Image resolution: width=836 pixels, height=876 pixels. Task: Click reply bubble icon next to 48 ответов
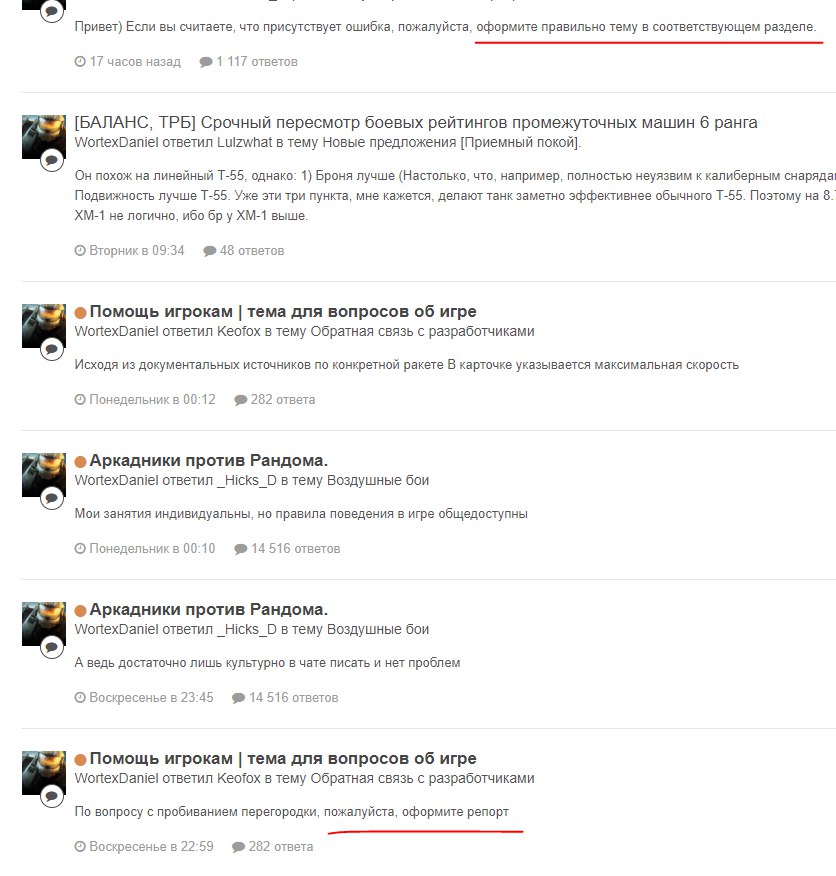tap(210, 251)
